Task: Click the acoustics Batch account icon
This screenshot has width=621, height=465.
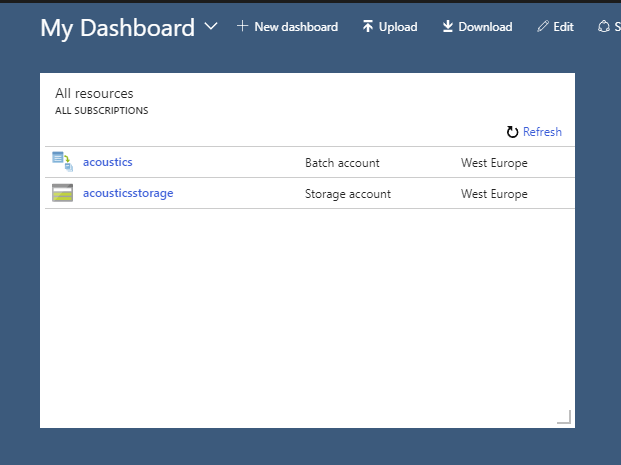Action: [x=63, y=162]
